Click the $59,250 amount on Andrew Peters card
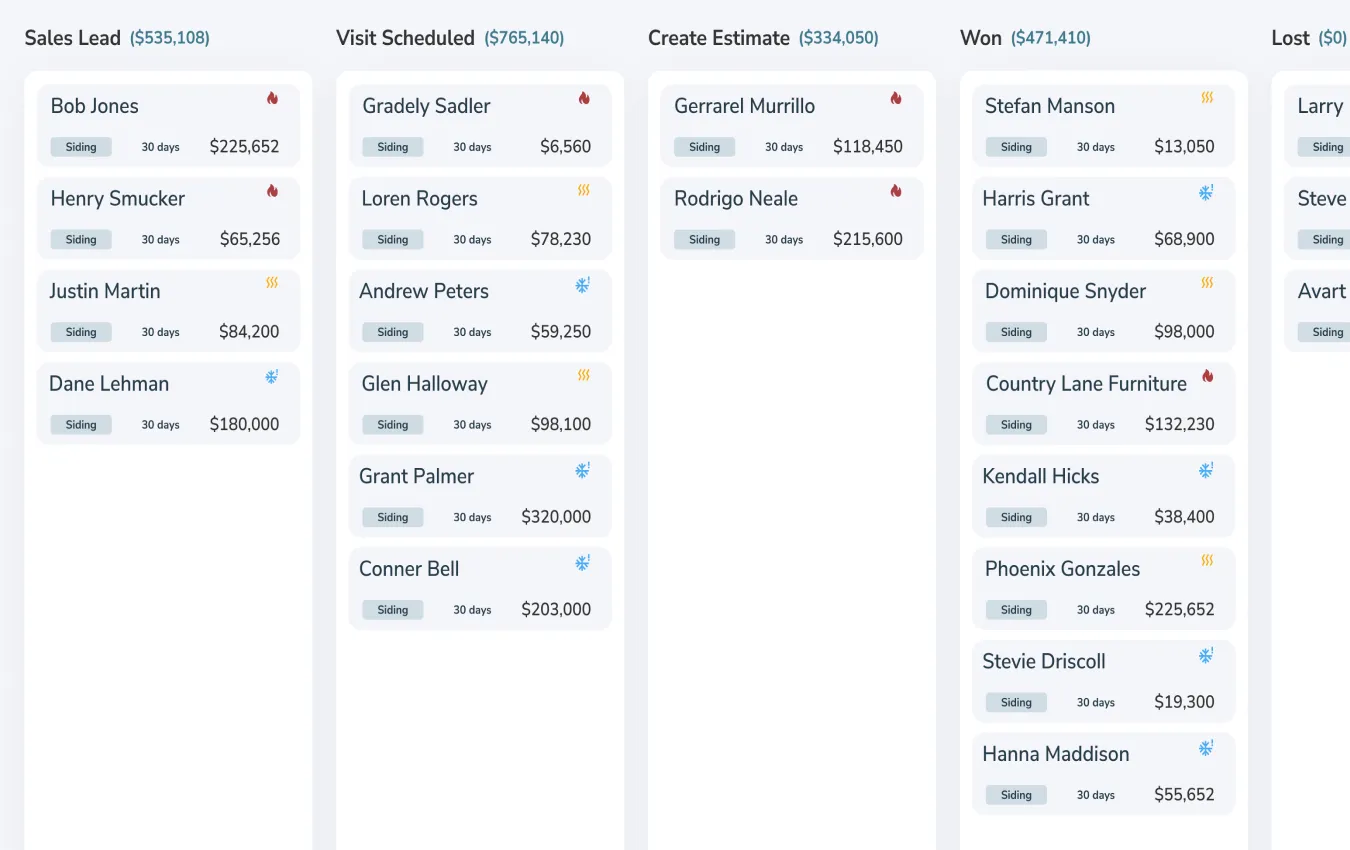 coord(560,332)
